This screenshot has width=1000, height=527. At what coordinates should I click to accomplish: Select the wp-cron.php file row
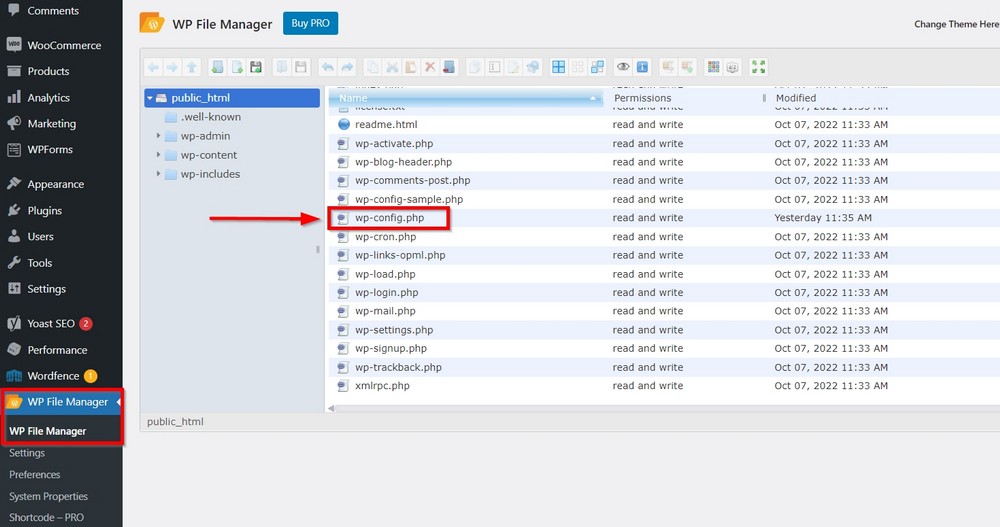click(x=664, y=237)
